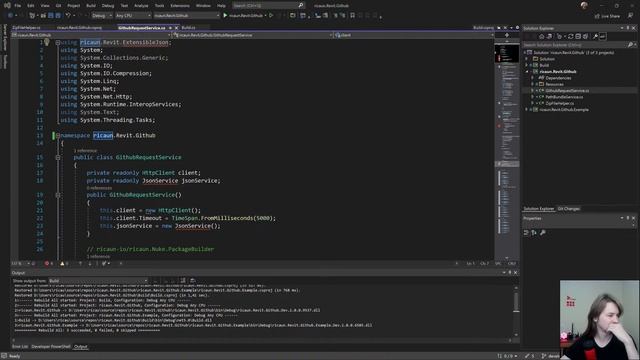Click the Output panel horizontal scrollbar
The image size is (640, 360).
pyautogui.click(x=262, y=340)
